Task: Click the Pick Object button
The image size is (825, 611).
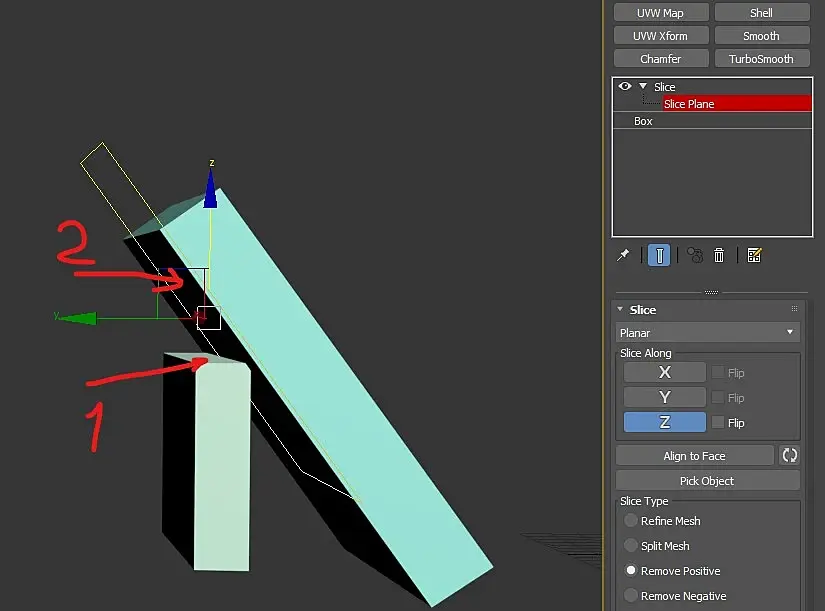Action: point(707,481)
